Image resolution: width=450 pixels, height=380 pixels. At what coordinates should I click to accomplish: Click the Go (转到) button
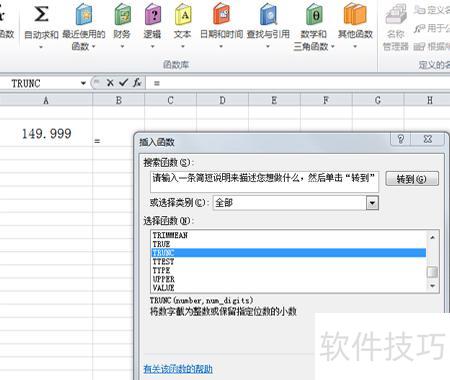pos(412,179)
